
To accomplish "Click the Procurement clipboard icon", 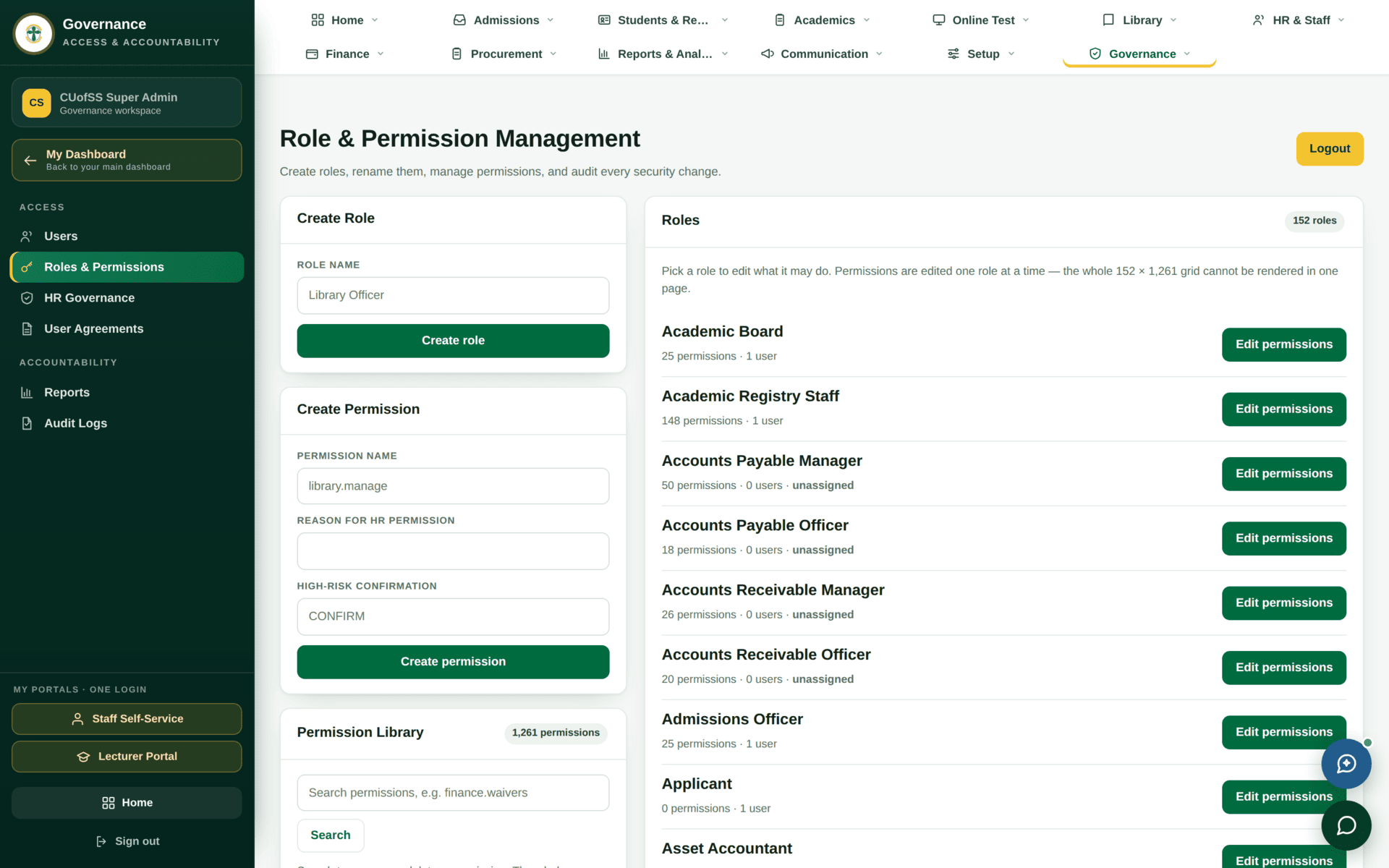I will (456, 54).
